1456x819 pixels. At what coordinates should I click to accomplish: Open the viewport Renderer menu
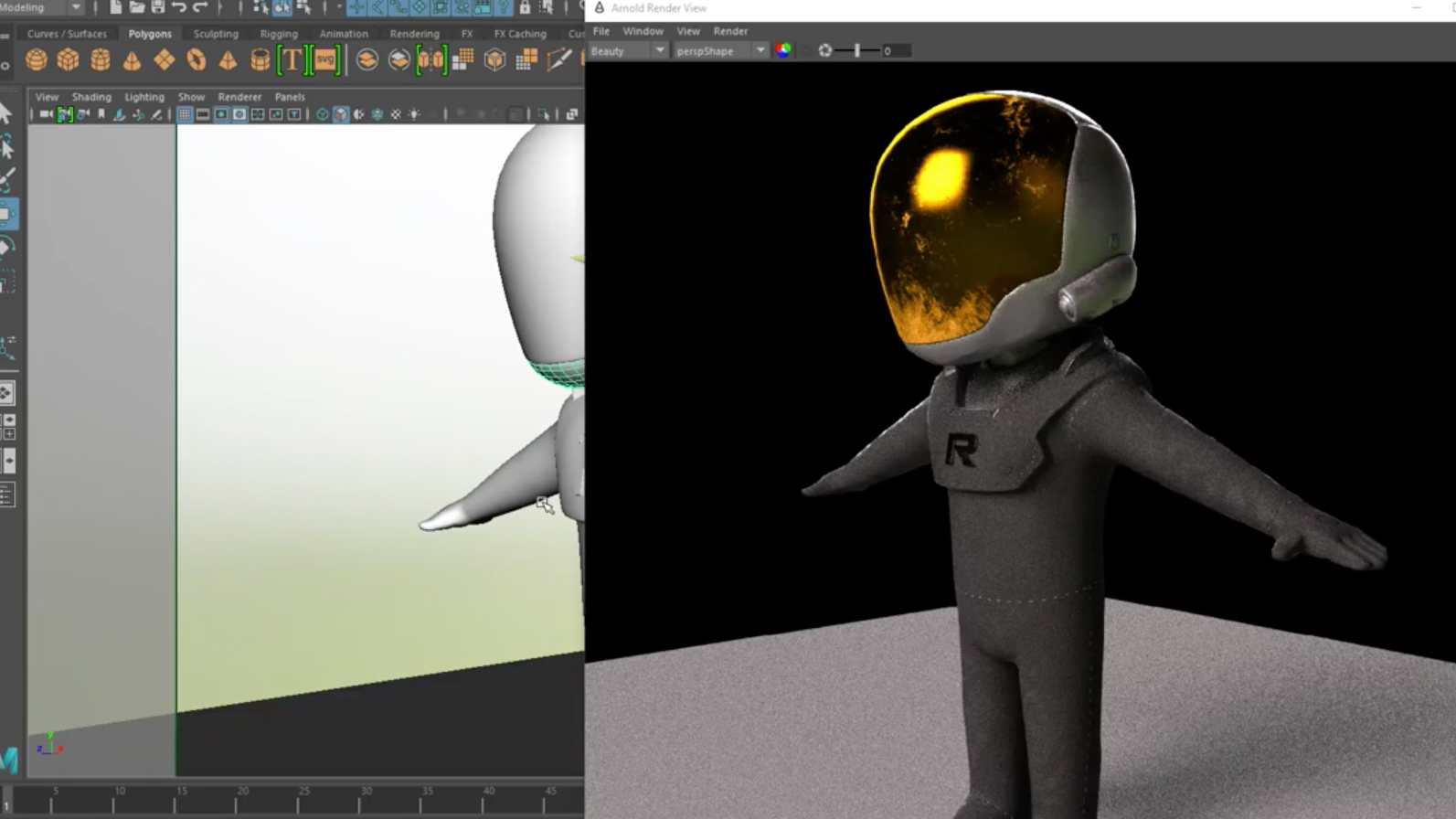[x=239, y=97]
